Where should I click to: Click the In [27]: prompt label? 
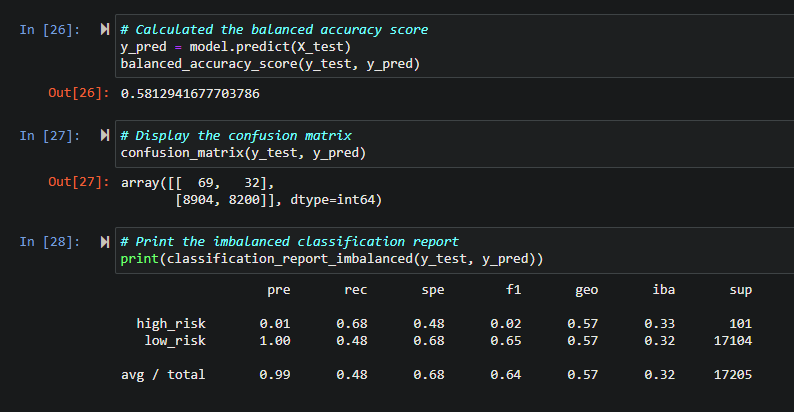click(50, 136)
